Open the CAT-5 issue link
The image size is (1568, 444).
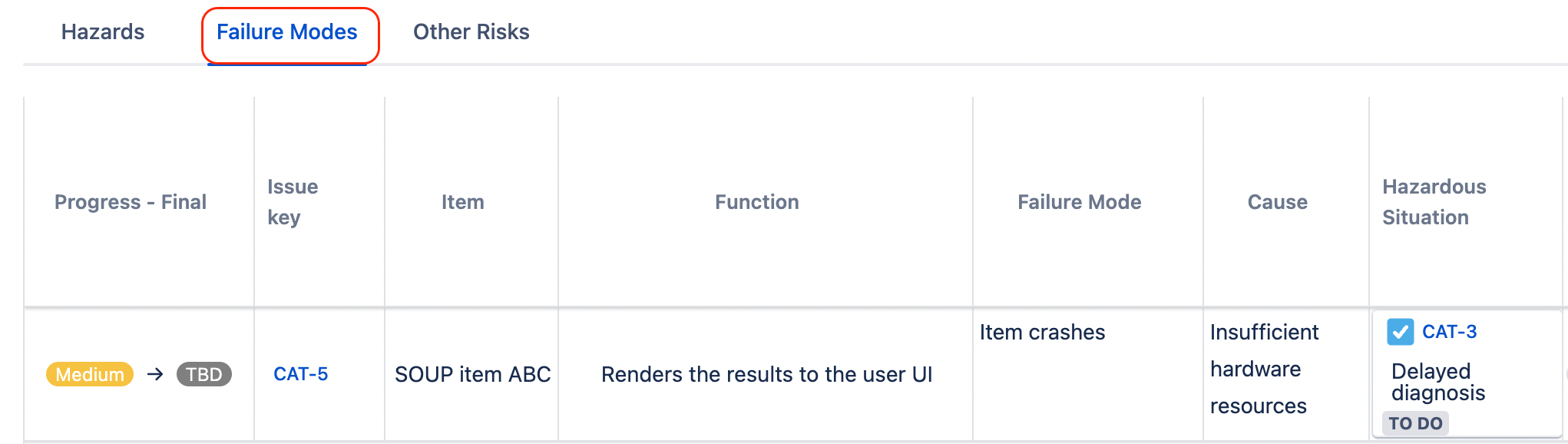tap(300, 374)
